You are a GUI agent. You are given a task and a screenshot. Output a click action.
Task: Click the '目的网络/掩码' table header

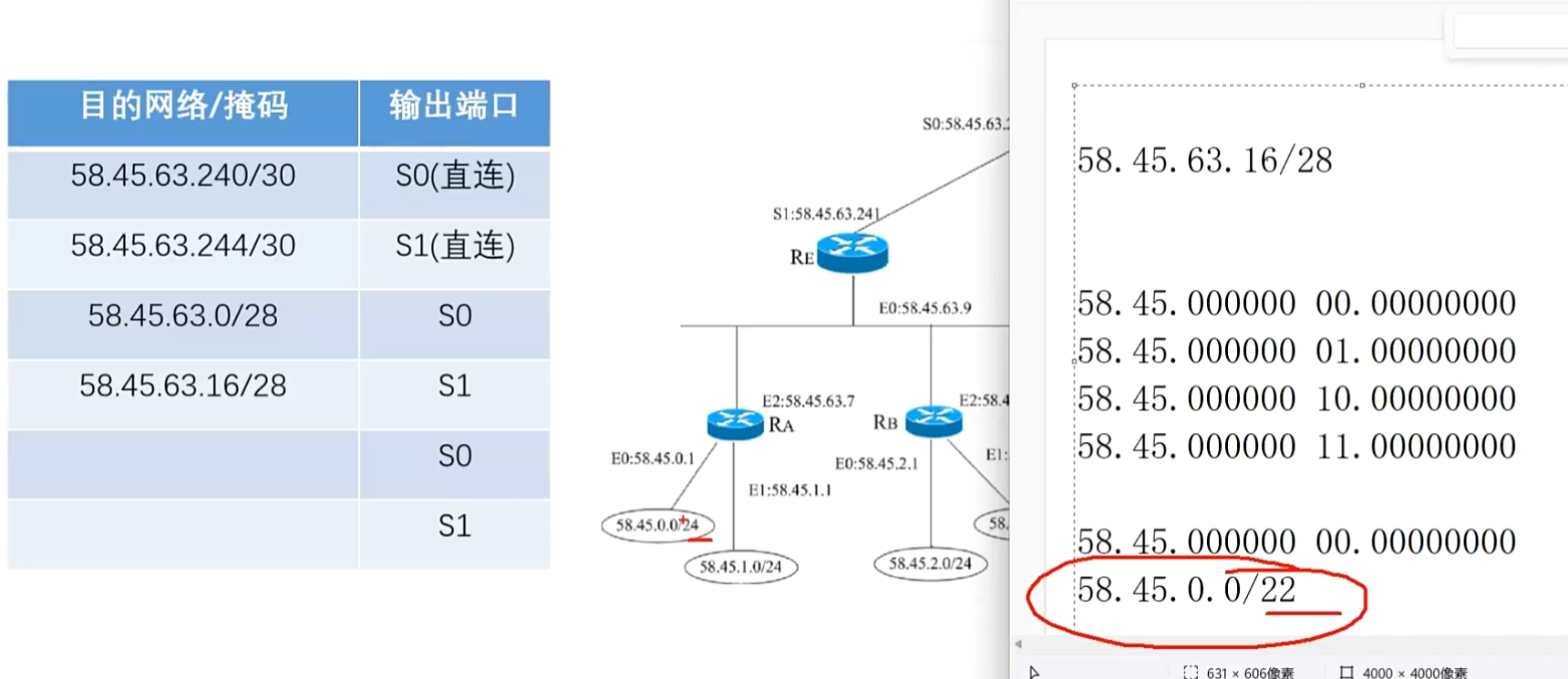click(x=183, y=113)
